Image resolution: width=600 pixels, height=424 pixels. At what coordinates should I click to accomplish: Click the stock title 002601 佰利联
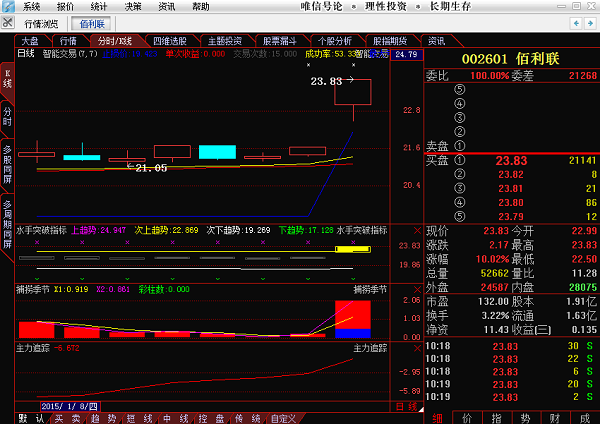[x=510, y=59]
